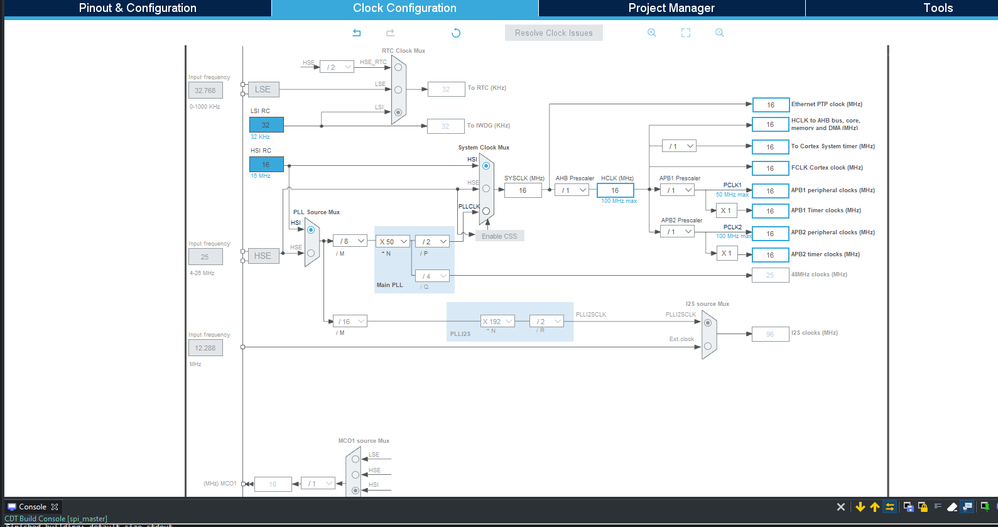Open the AHB Prescaler /1 dropdown
Screen dimensions: 998x527
click(x=571, y=190)
